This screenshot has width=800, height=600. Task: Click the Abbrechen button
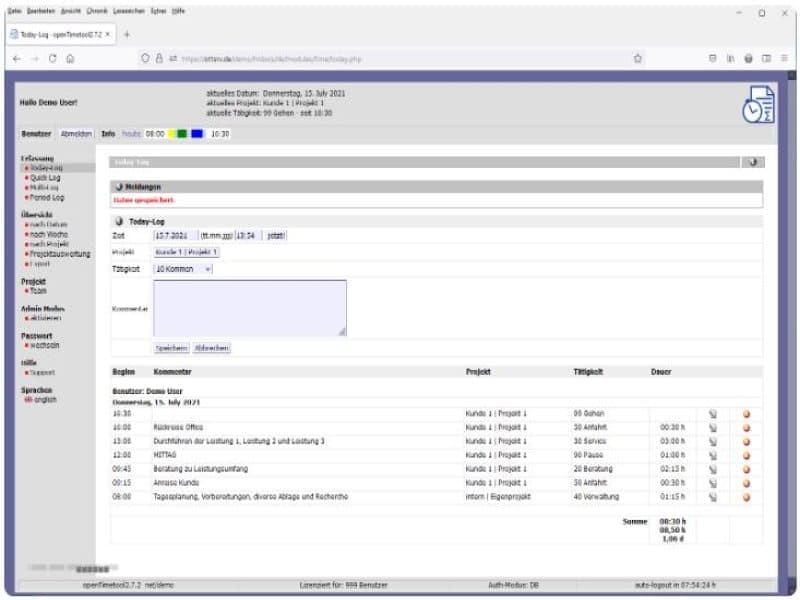pyautogui.click(x=212, y=348)
